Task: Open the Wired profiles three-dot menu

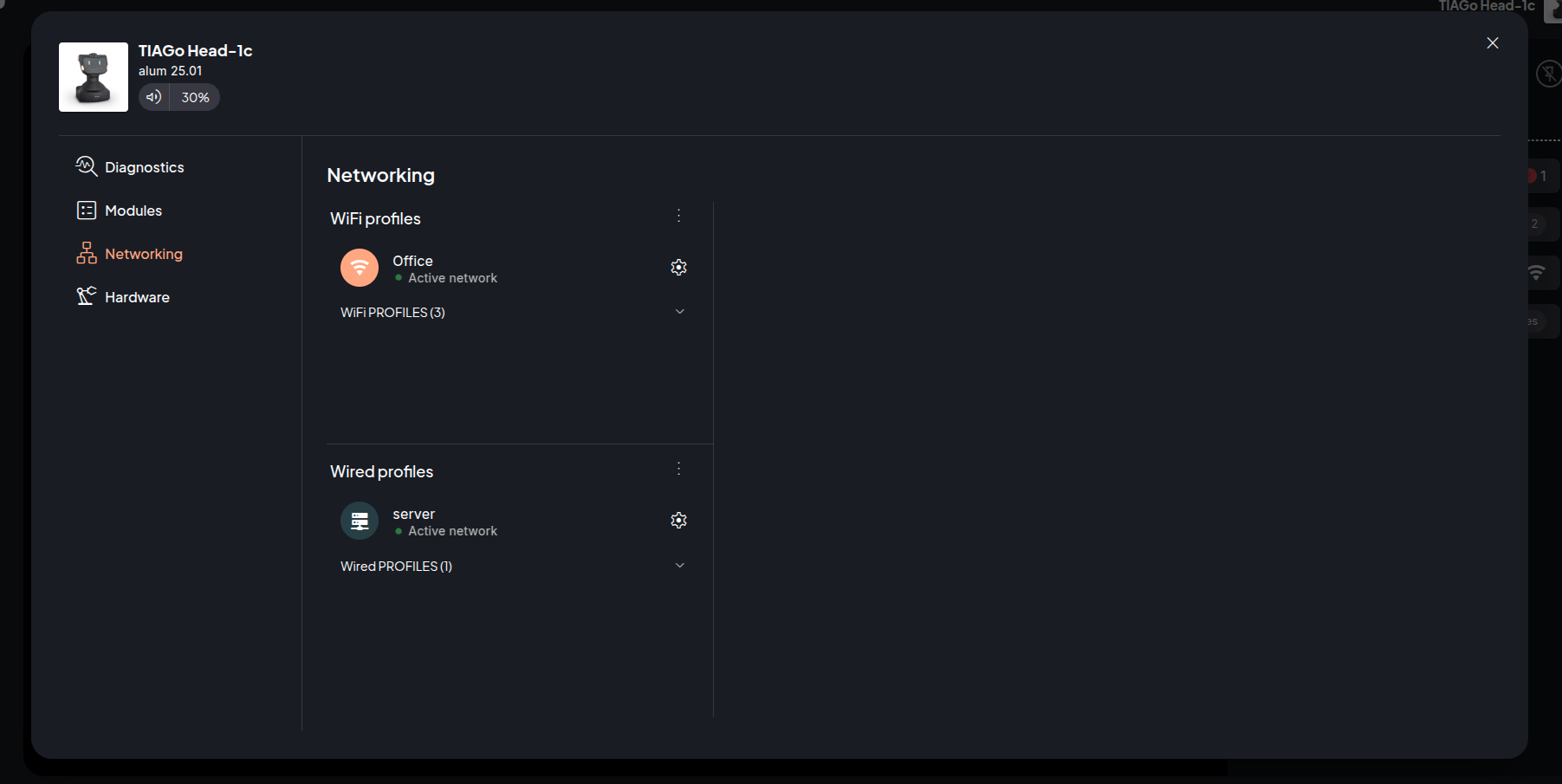Action: pyautogui.click(x=678, y=469)
